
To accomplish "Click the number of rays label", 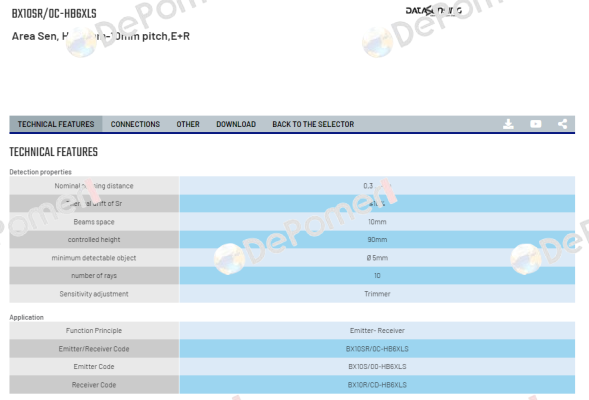I will pos(94,276).
